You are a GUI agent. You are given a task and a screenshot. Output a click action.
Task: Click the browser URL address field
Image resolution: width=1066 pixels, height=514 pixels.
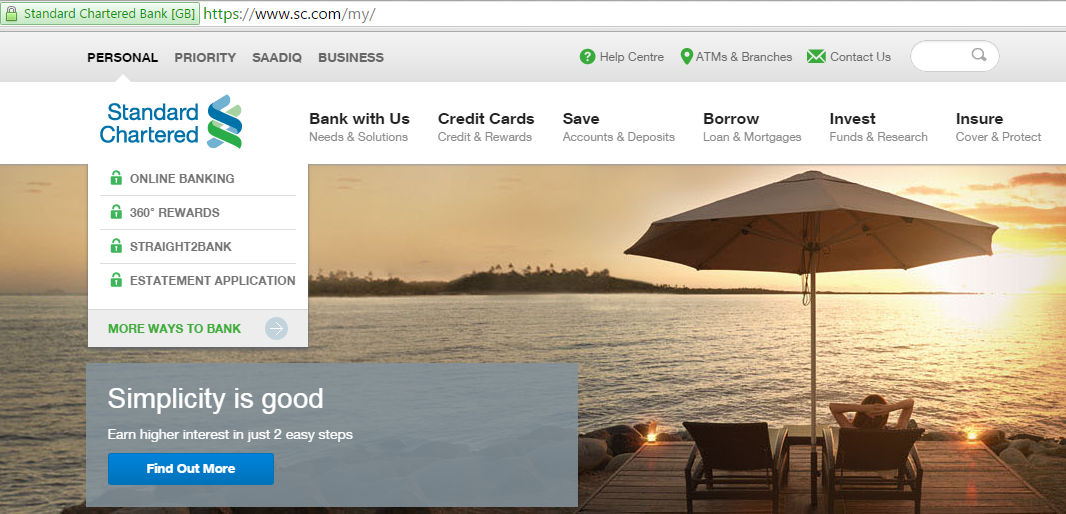(x=632, y=14)
